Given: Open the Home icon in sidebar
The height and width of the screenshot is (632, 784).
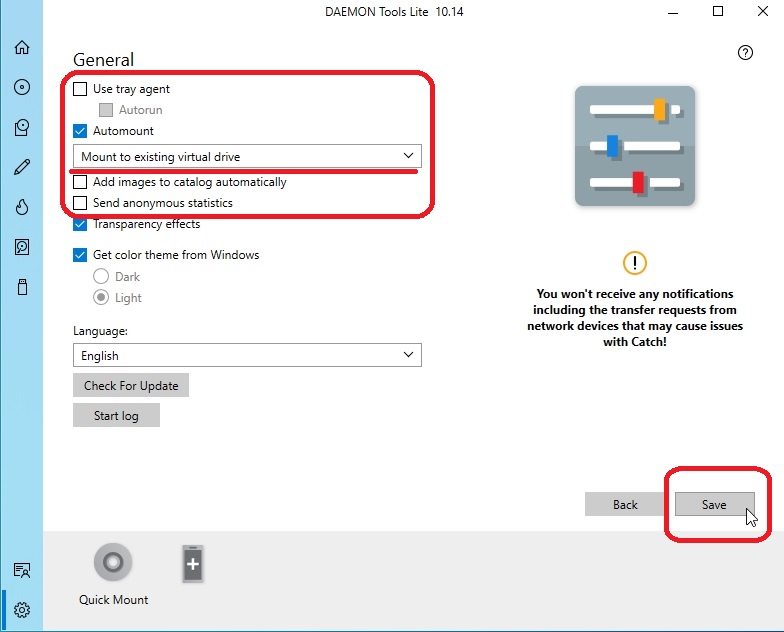Looking at the screenshot, I should pyautogui.click(x=22, y=47).
